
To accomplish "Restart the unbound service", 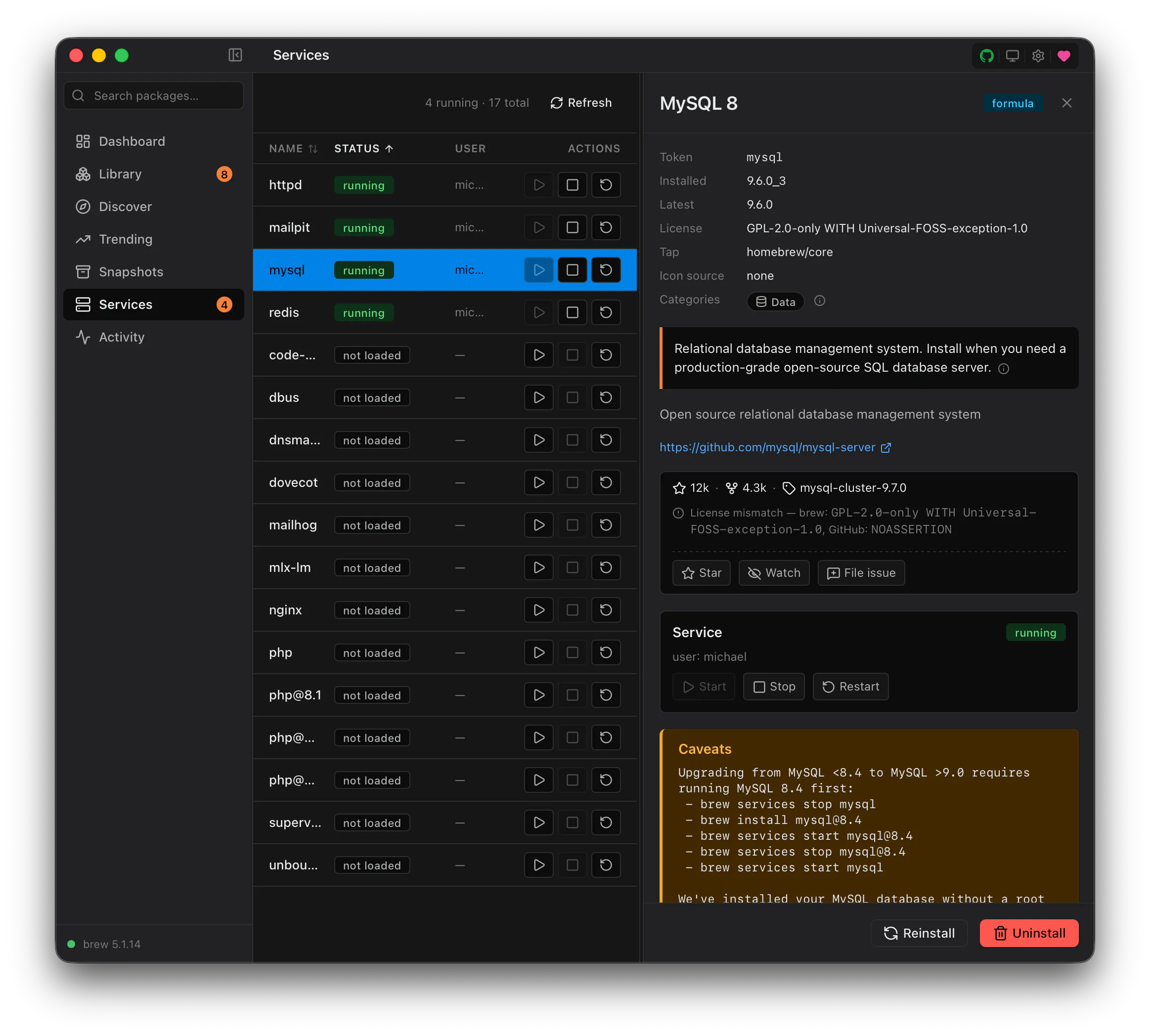I will [x=606, y=865].
